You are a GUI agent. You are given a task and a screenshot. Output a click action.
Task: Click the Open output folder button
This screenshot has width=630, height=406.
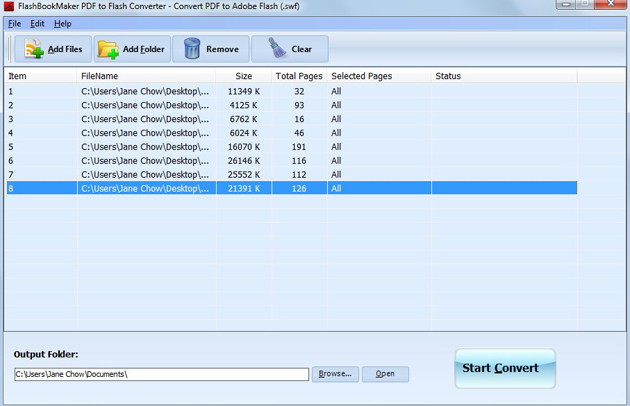point(385,374)
